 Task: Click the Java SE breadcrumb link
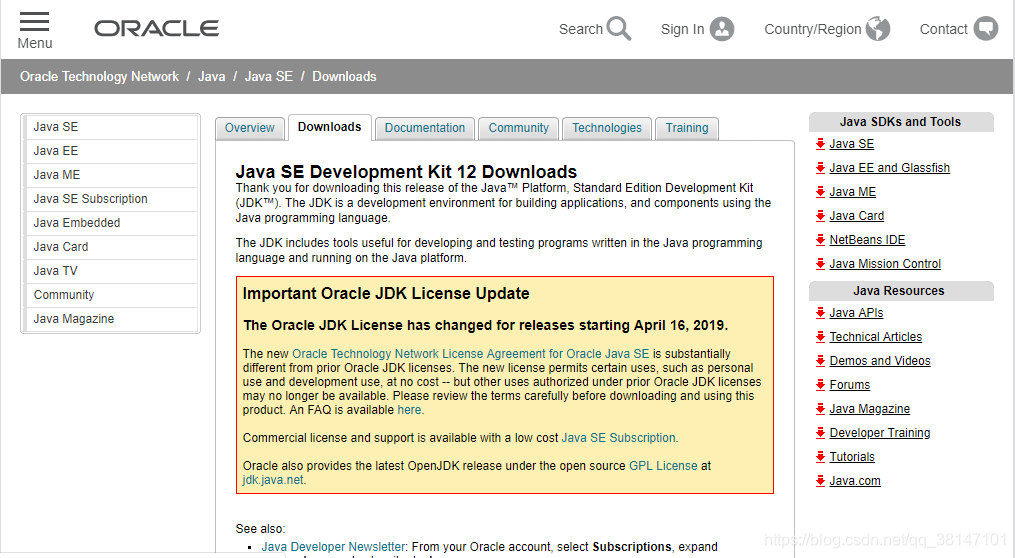click(x=269, y=76)
